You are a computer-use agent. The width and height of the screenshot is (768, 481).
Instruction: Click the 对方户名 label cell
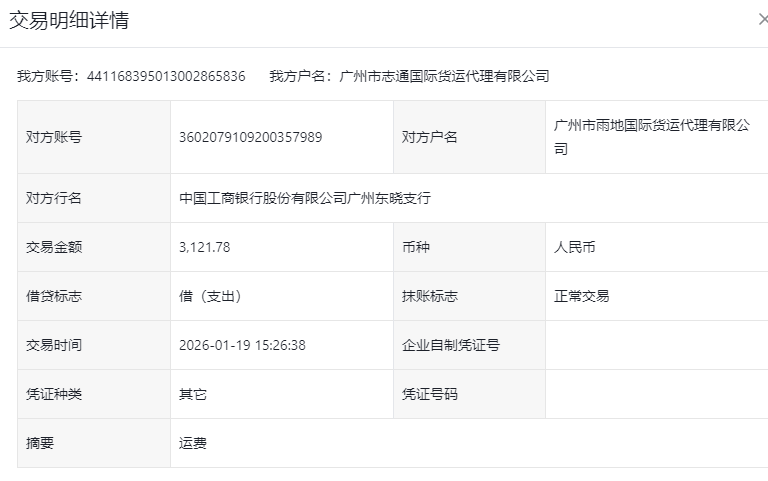[x=429, y=137]
